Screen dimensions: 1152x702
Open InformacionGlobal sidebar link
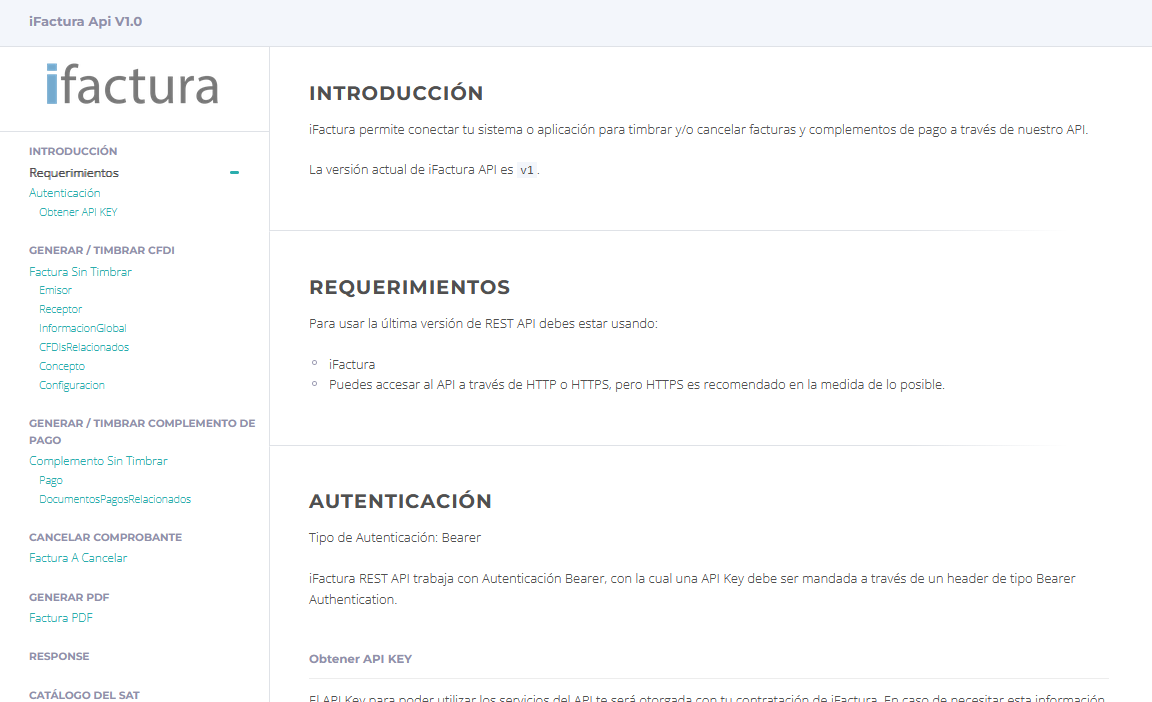click(x=83, y=328)
